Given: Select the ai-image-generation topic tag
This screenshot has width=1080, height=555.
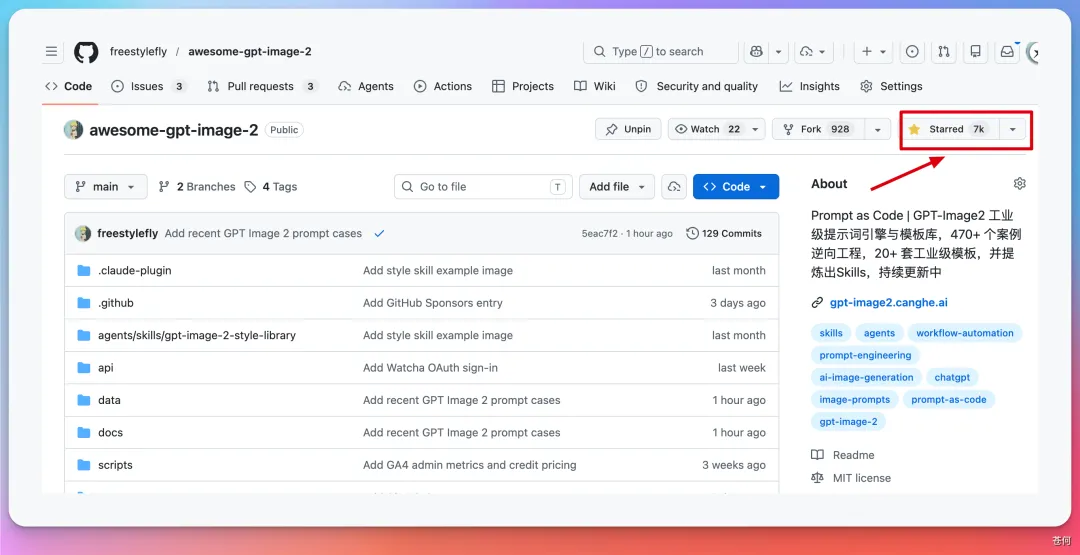Looking at the screenshot, I should [866, 377].
